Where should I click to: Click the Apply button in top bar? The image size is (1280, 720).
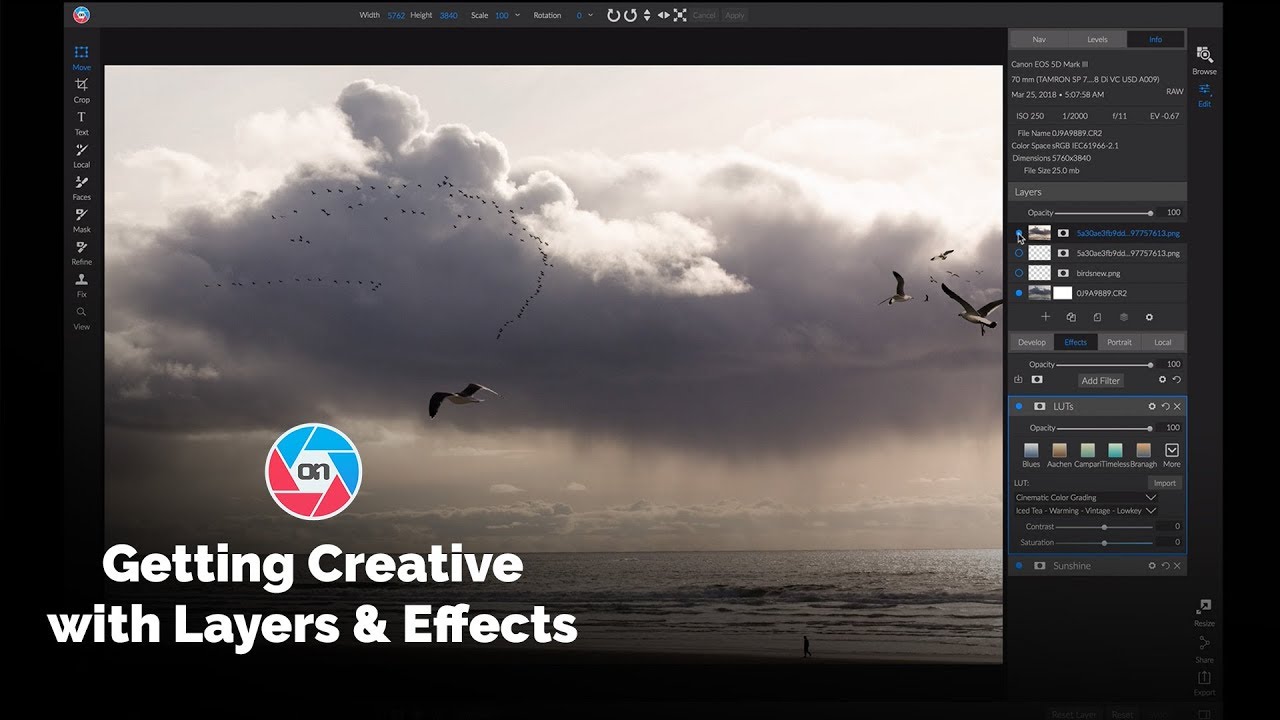735,15
